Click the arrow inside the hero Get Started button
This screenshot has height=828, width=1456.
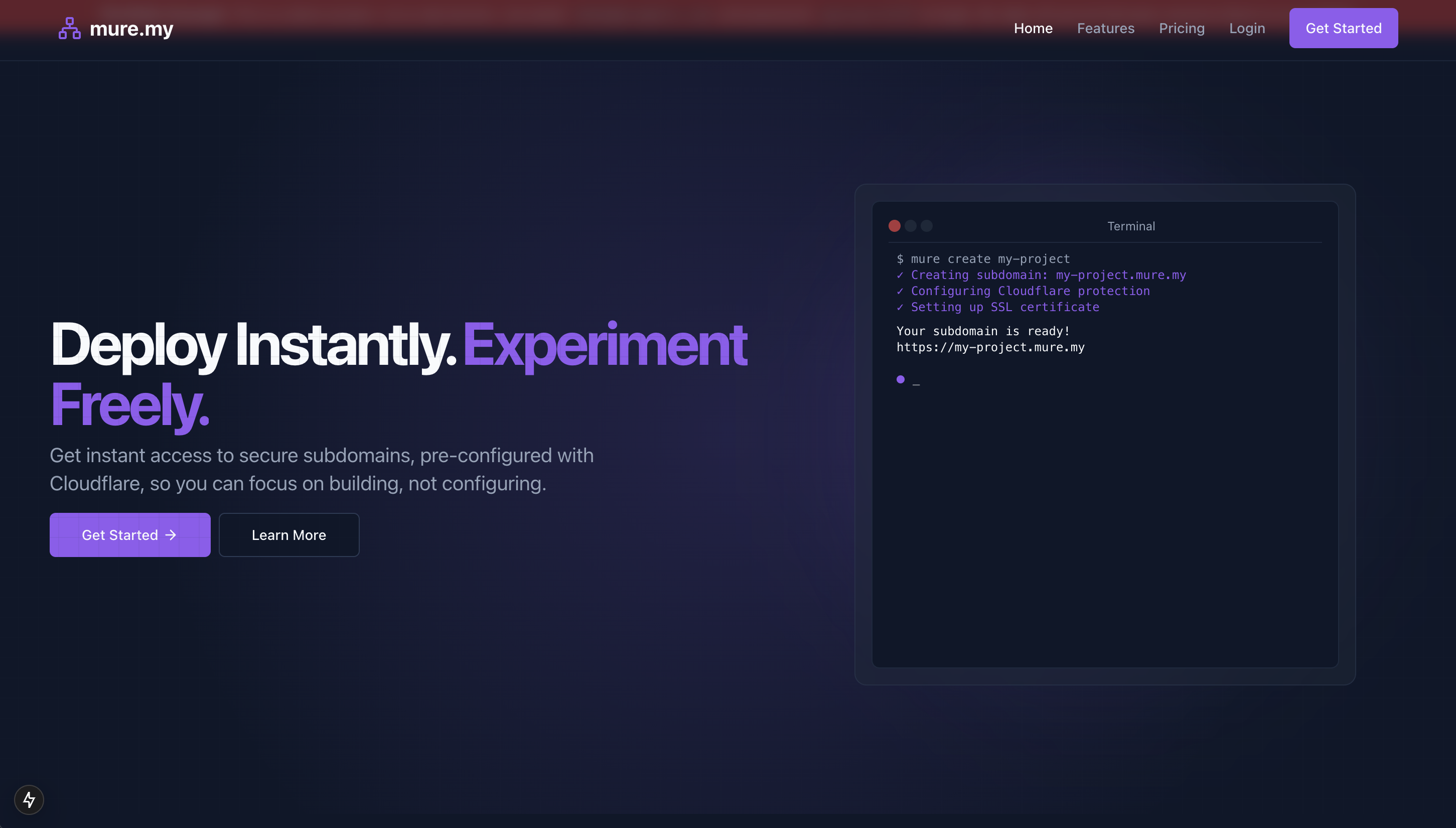tap(170, 534)
